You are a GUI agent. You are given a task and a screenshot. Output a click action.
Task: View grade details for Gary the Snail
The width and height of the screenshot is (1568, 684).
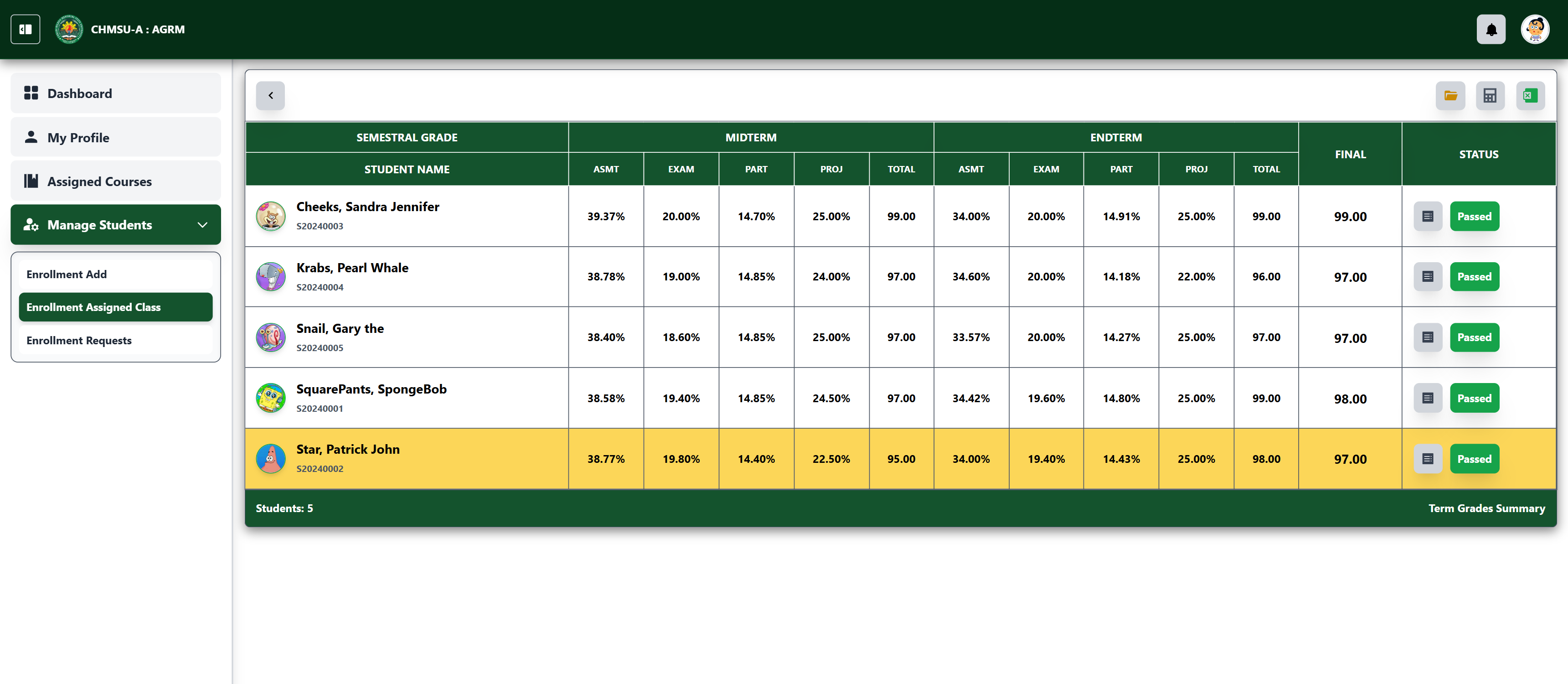pyautogui.click(x=1428, y=337)
